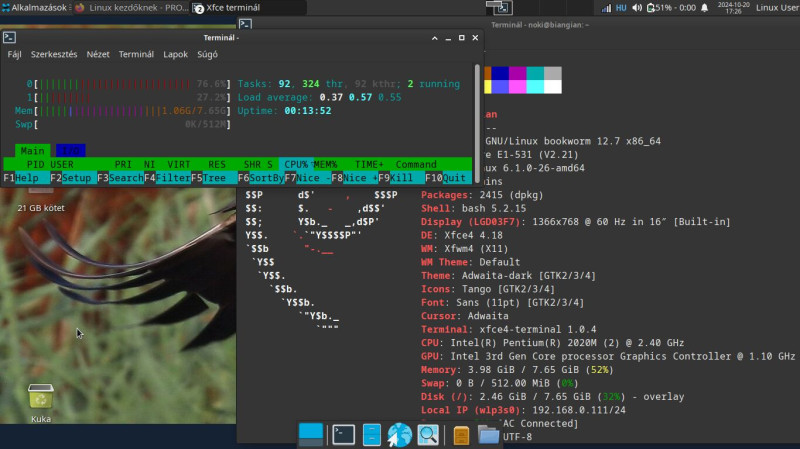Open the Szerkesztés menu
This screenshot has width=800, height=449.
coord(54,54)
